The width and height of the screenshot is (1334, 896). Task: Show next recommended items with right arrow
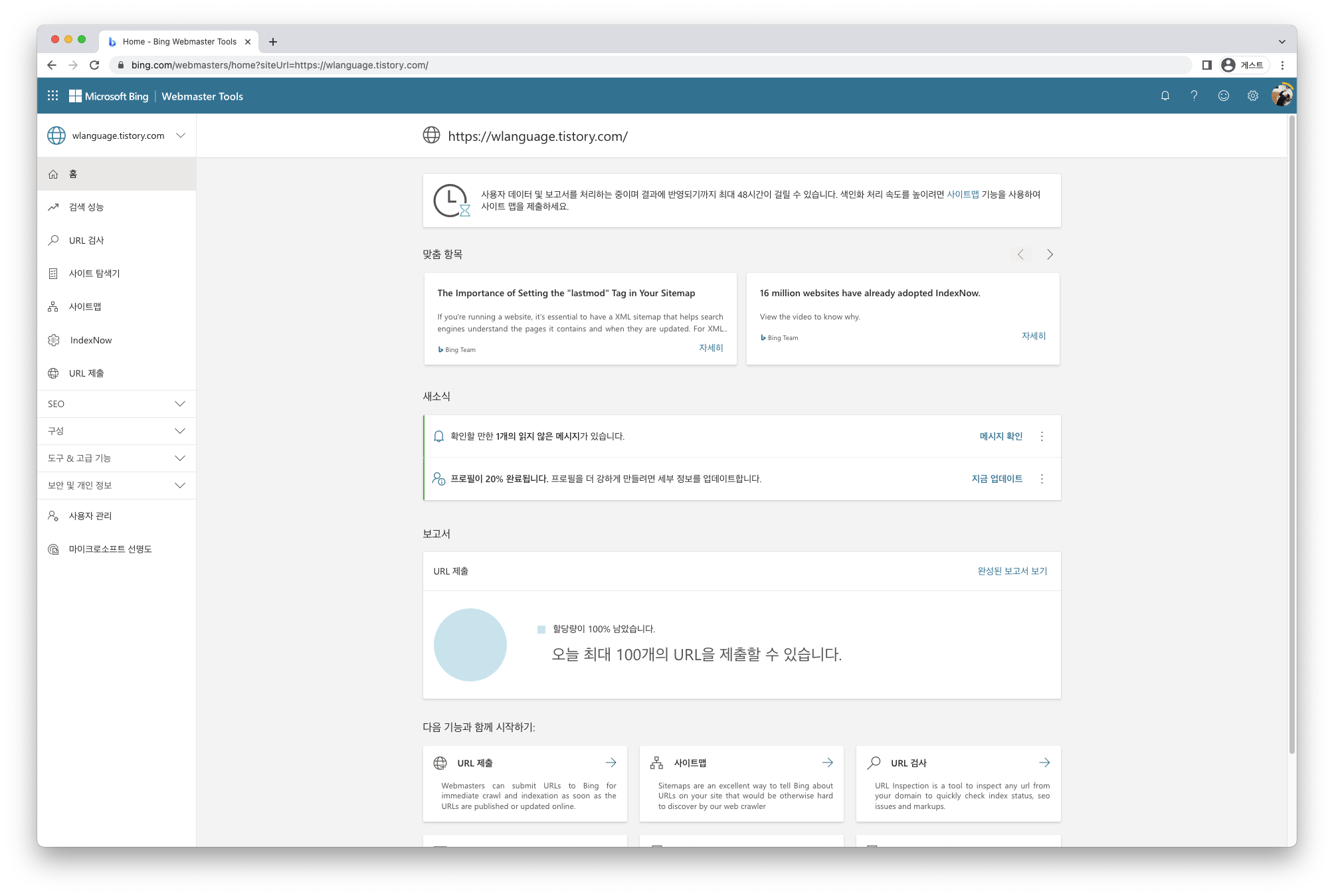pos(1050,254)
